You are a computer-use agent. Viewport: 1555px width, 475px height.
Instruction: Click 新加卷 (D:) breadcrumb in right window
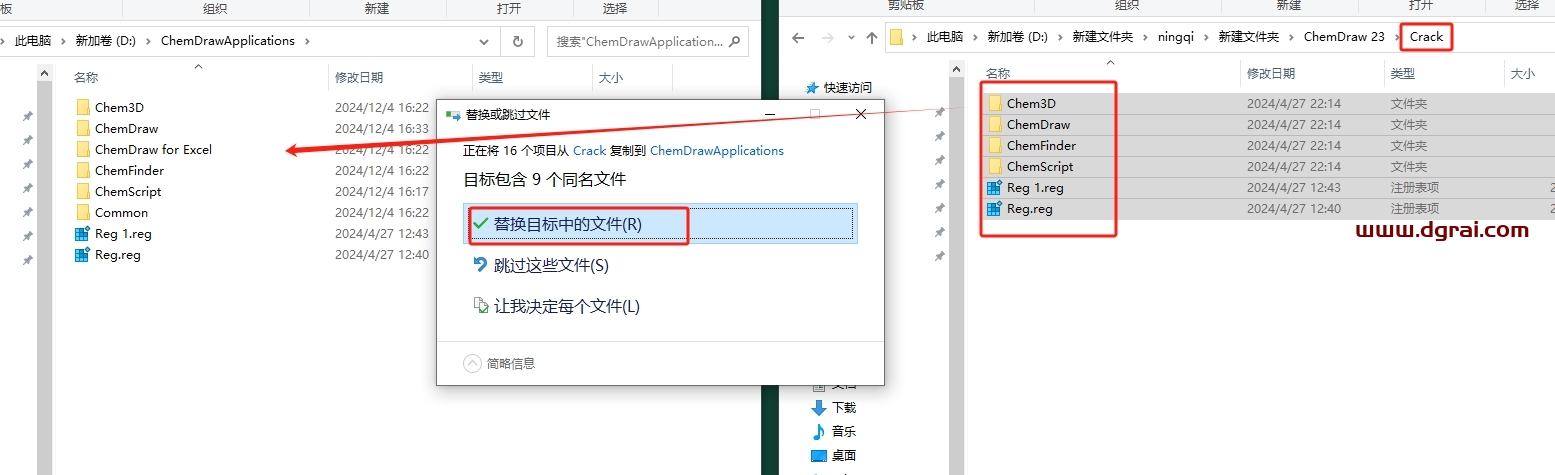1018,37
